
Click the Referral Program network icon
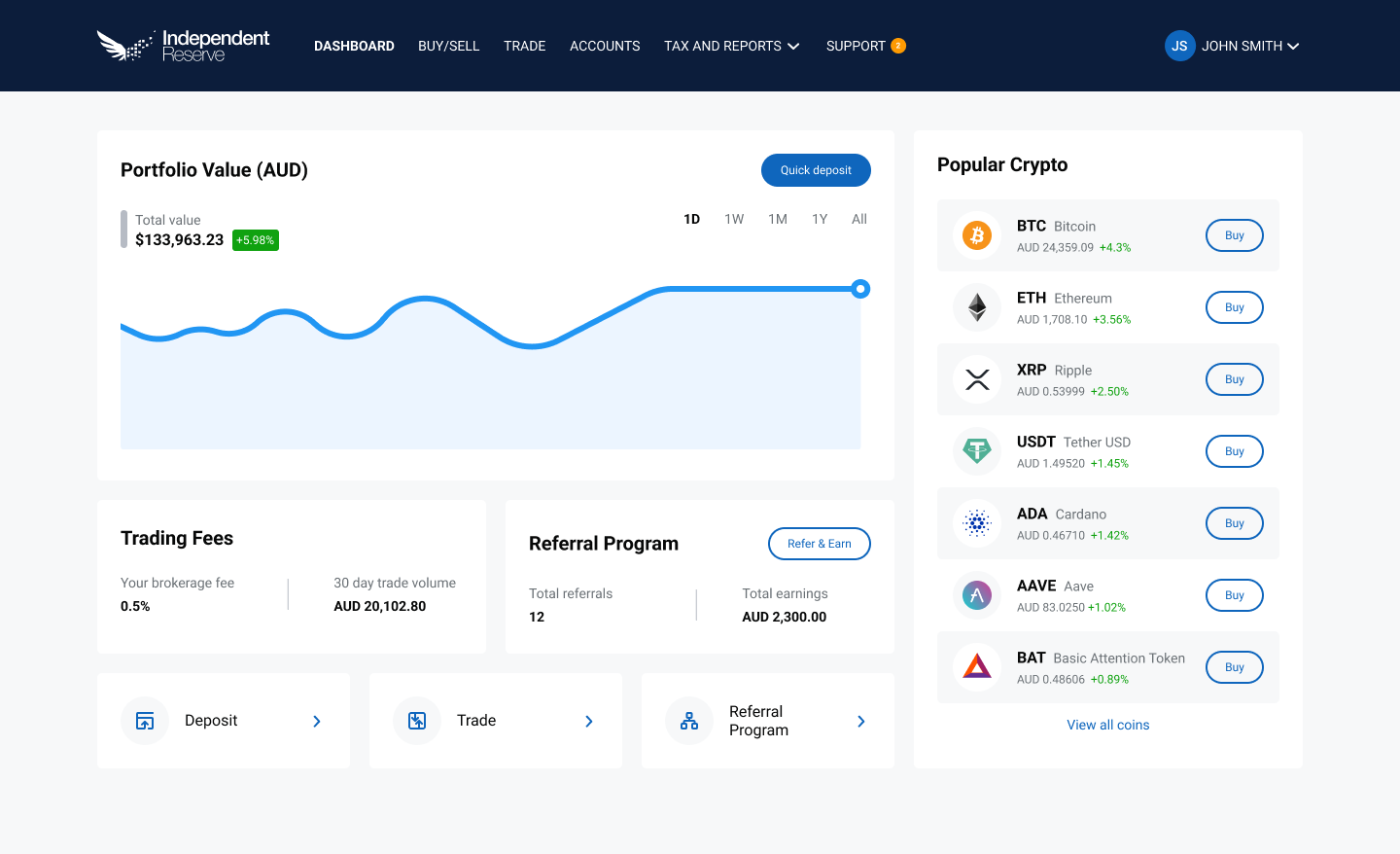pos(689,721)
